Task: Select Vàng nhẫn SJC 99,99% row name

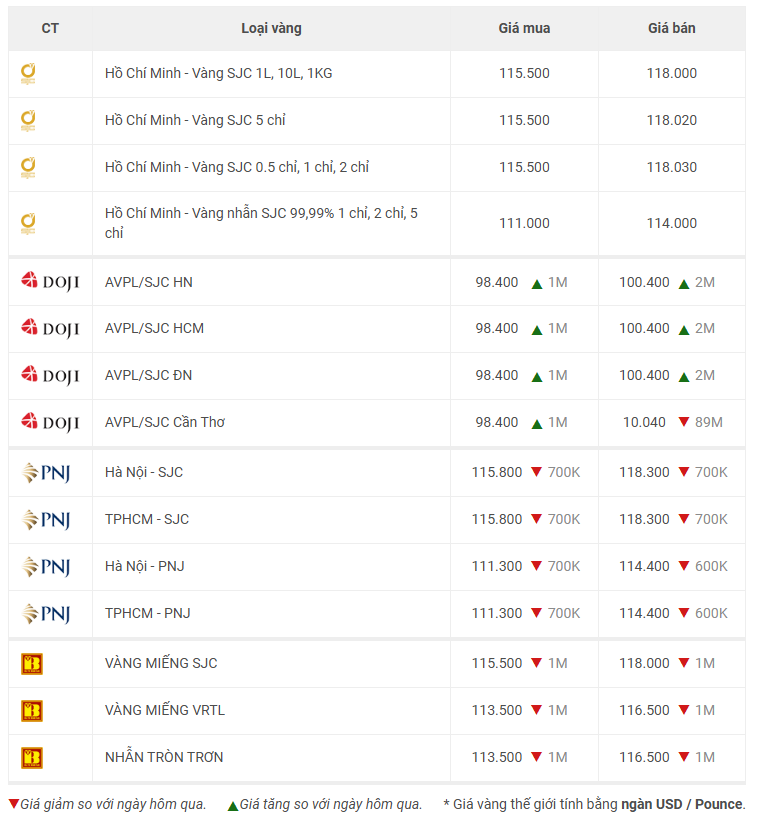Action: coord(261,223)
